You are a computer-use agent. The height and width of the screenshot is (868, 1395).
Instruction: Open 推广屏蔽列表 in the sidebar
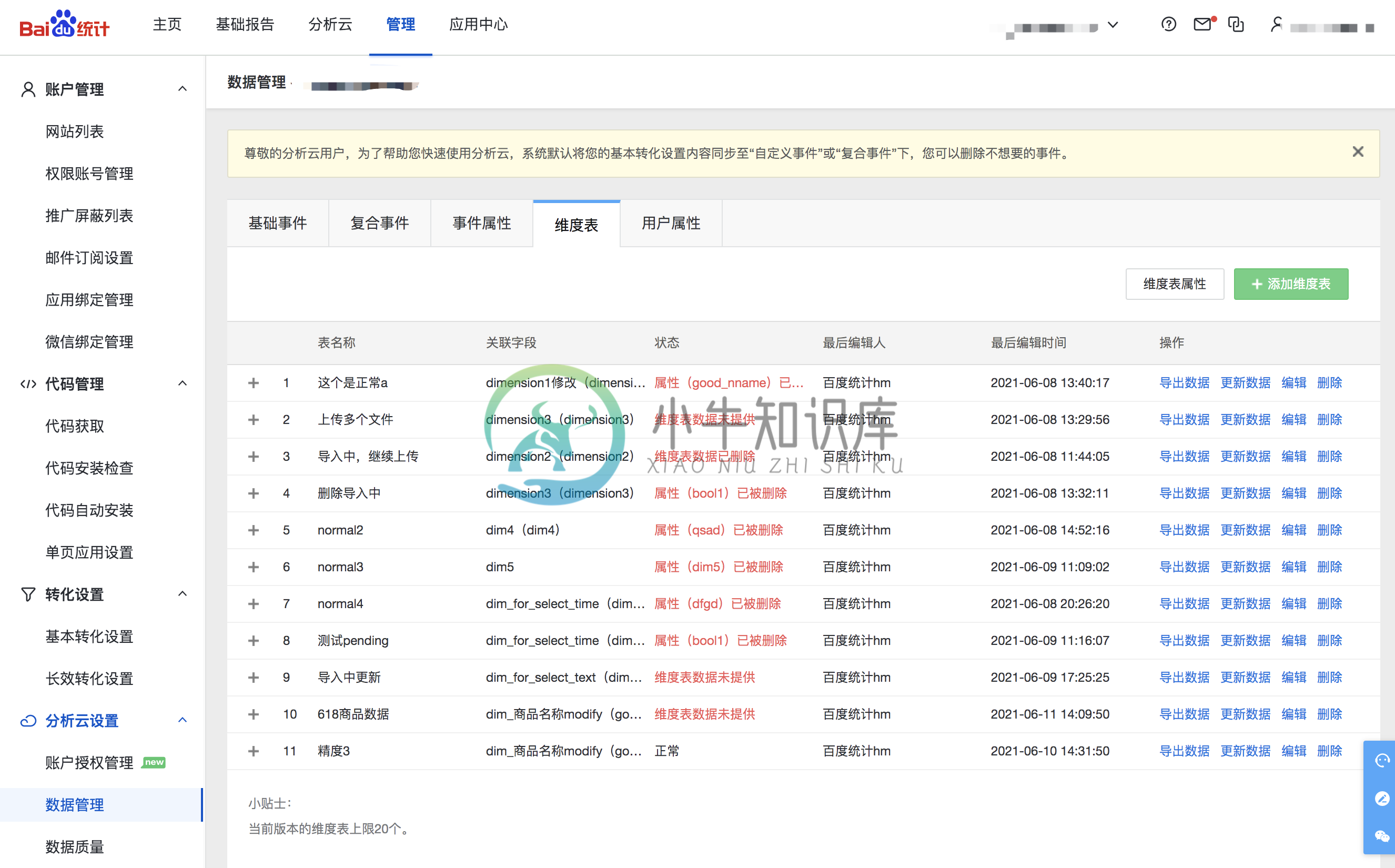[89, 216]
